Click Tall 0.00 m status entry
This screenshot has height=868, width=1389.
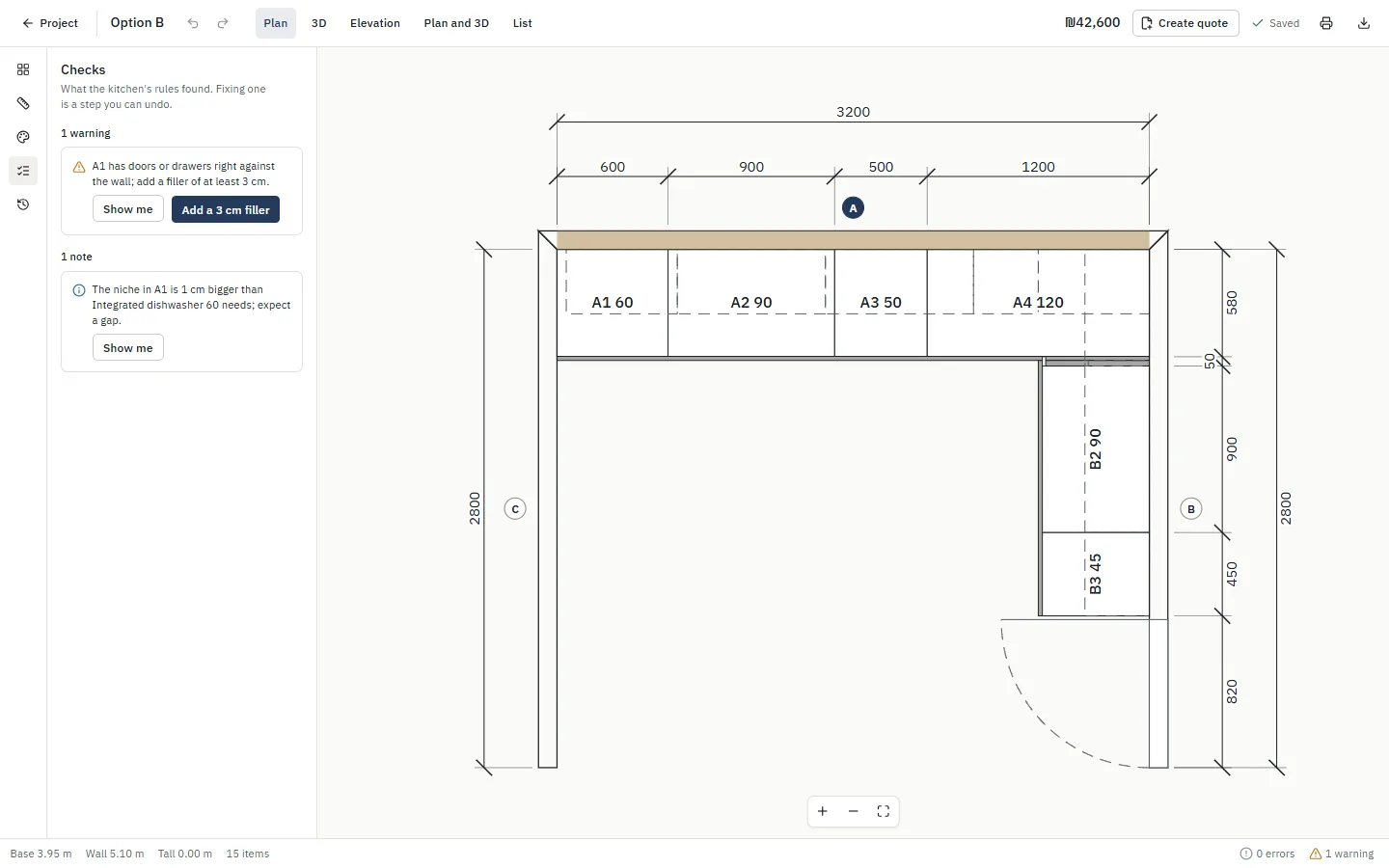[x=185, y=854]
